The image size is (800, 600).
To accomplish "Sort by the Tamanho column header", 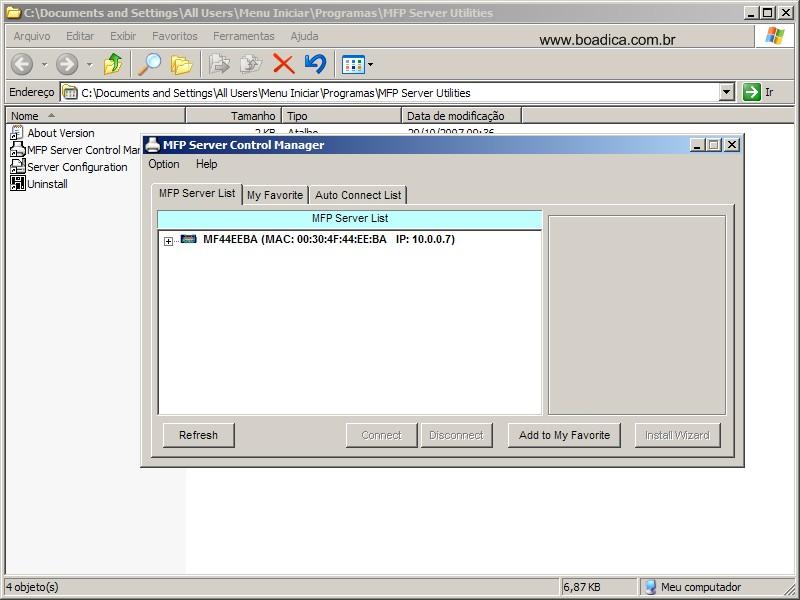I will point(234,116).
